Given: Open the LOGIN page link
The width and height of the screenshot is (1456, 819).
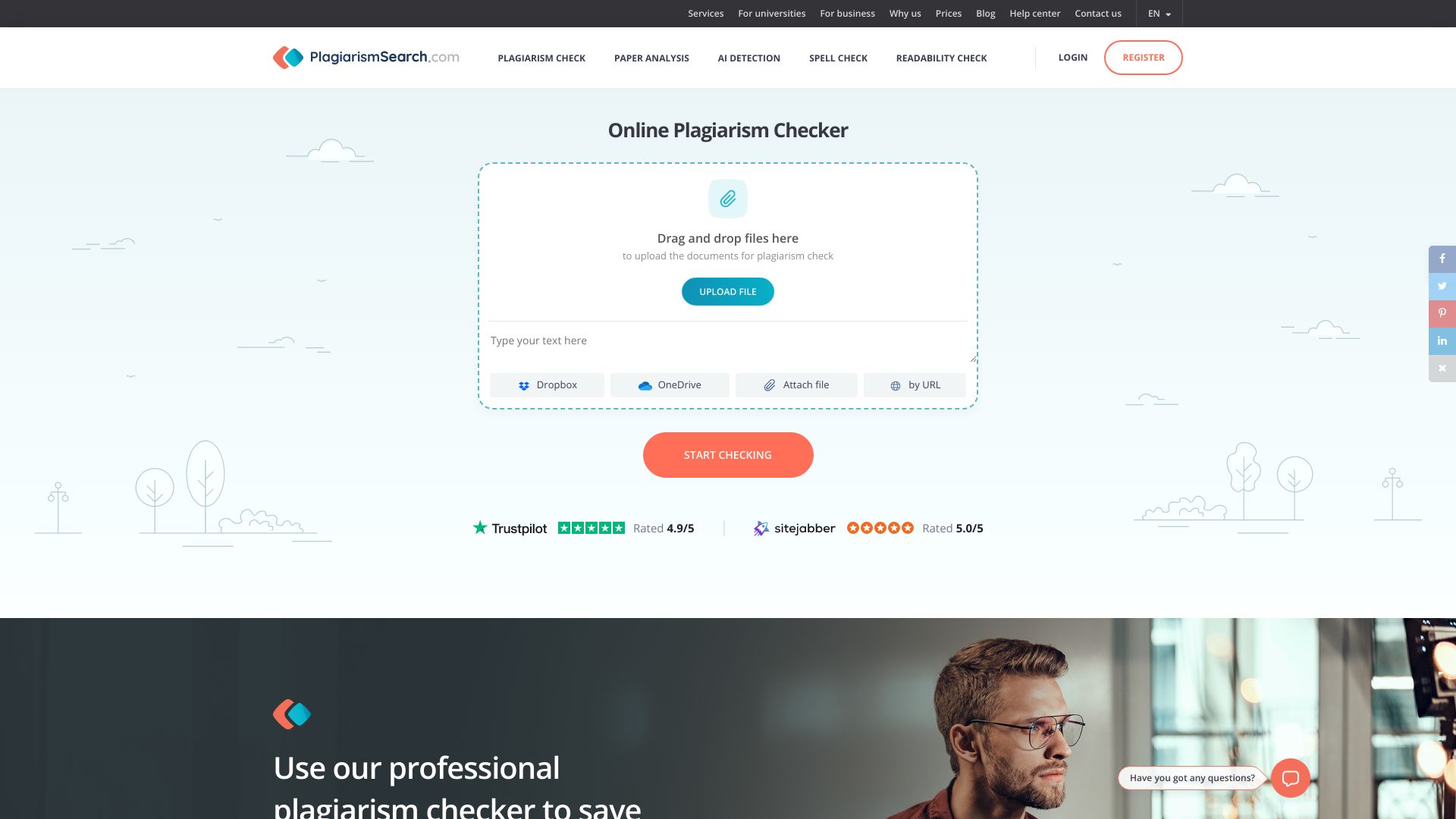Looking at the screenshot, I should click(x=1073, y=57).
